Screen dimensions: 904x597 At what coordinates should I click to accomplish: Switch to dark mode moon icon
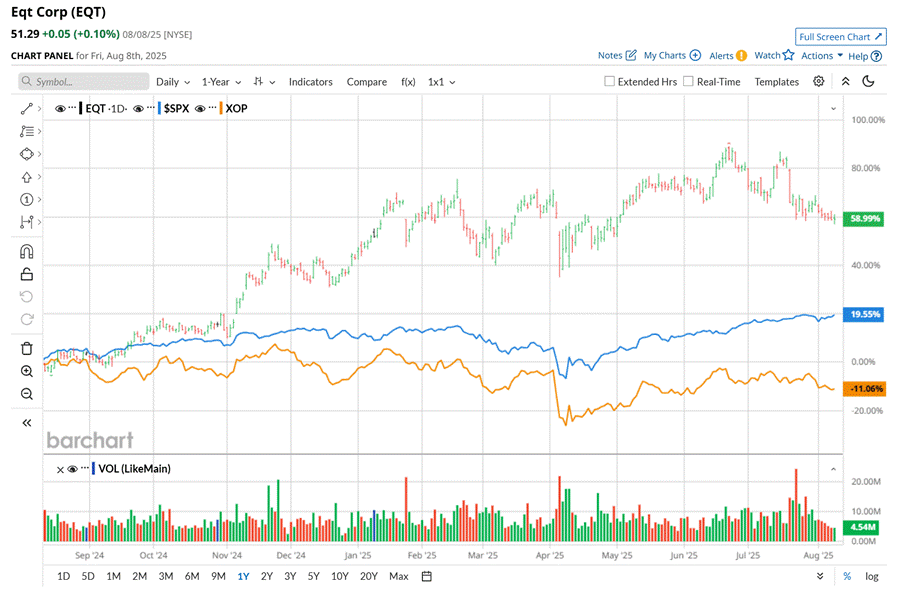[x=868, y=81]
